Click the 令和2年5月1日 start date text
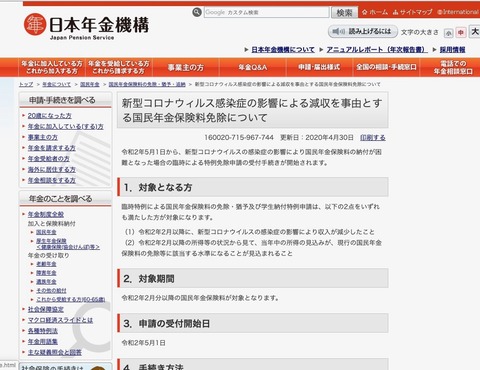Viewport: 480px width, 370px height. tap(143, 343)
